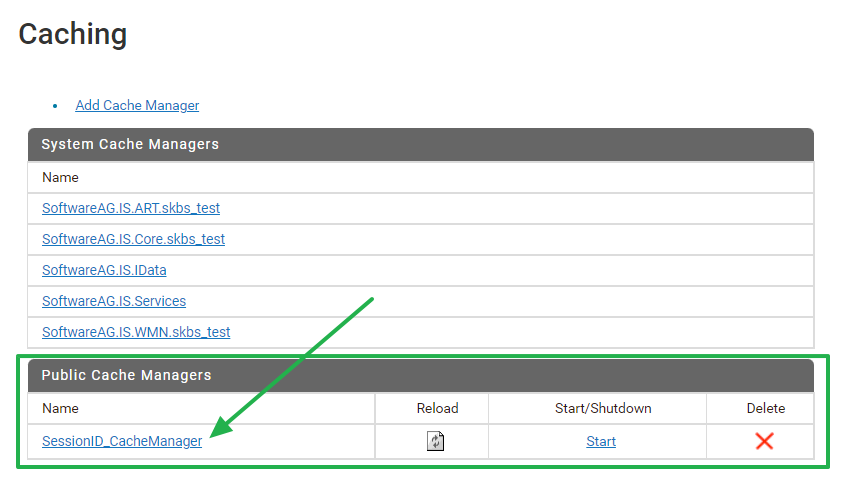
Task: Open the SessionID_CacheManager link
Action: (122, 441)
